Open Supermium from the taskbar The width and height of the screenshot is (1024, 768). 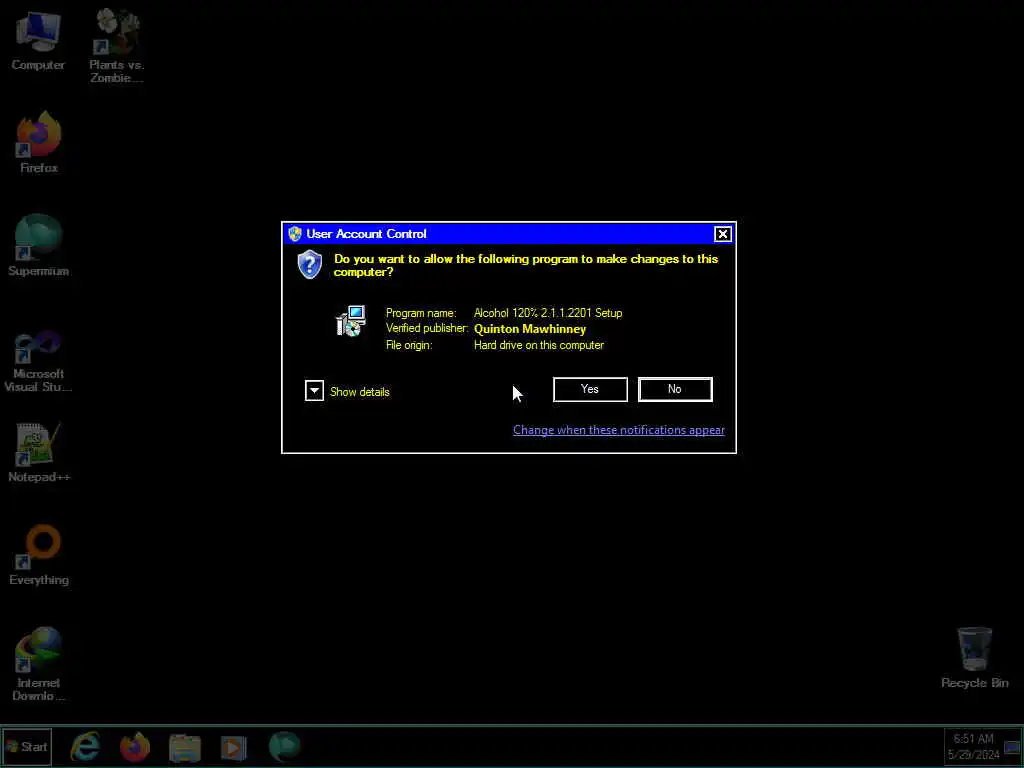pos(284,746)
